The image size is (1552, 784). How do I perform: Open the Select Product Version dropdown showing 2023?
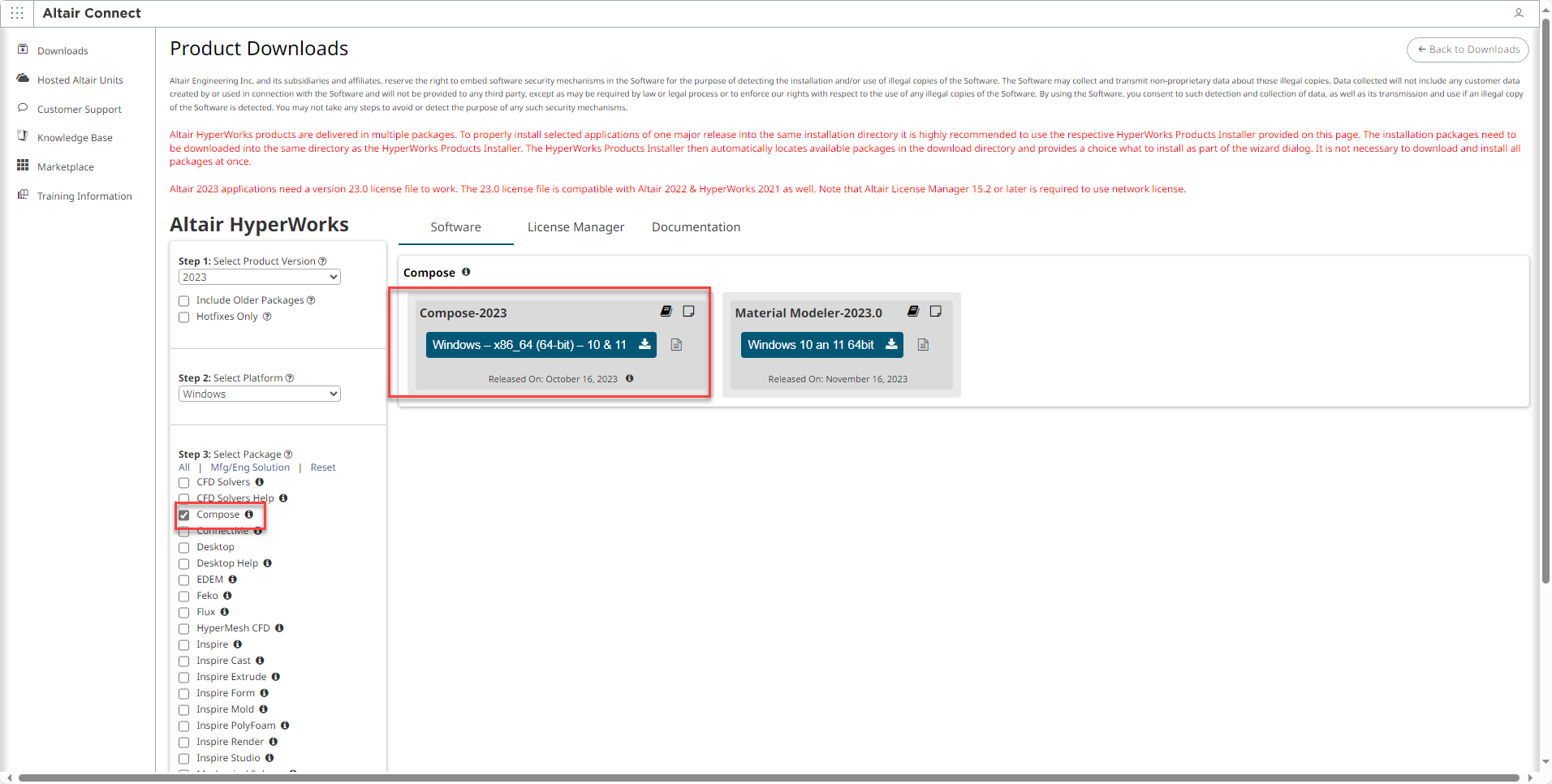tap(258, 277)
